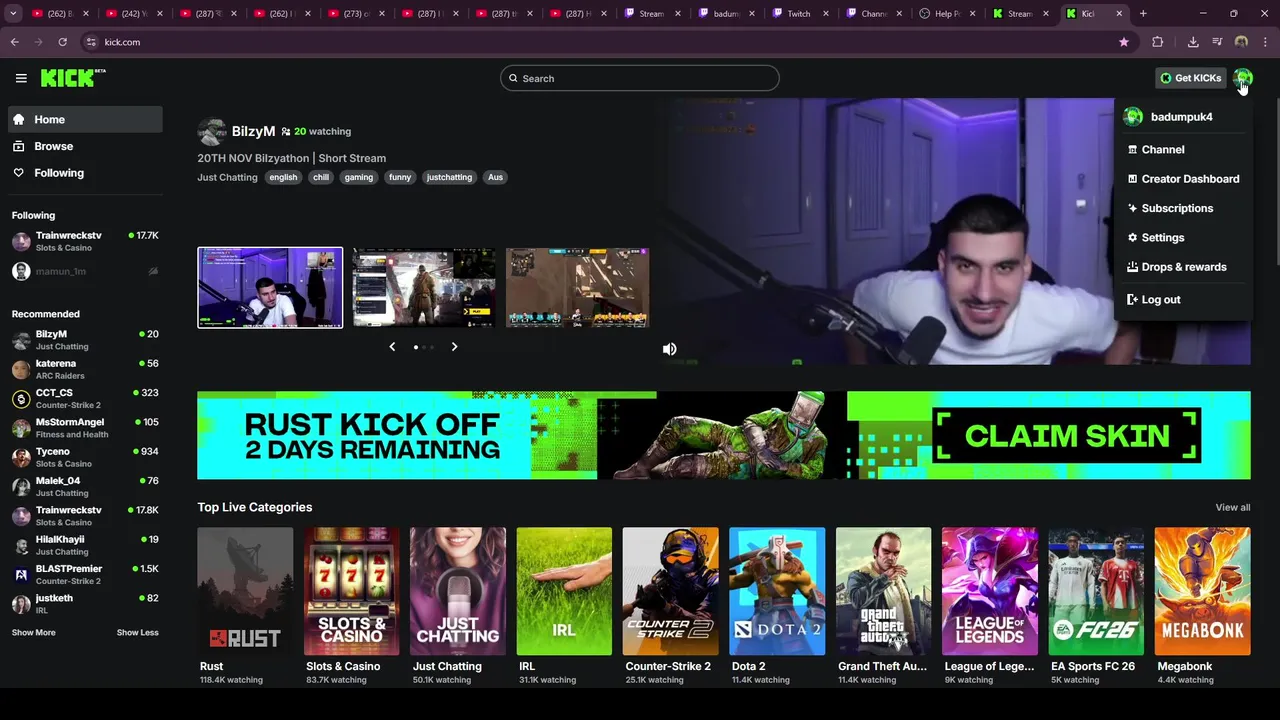The height and width of the screenshot is (720, 1280).
Task: Go to next featured stream arrow
Action: point(454,347)
